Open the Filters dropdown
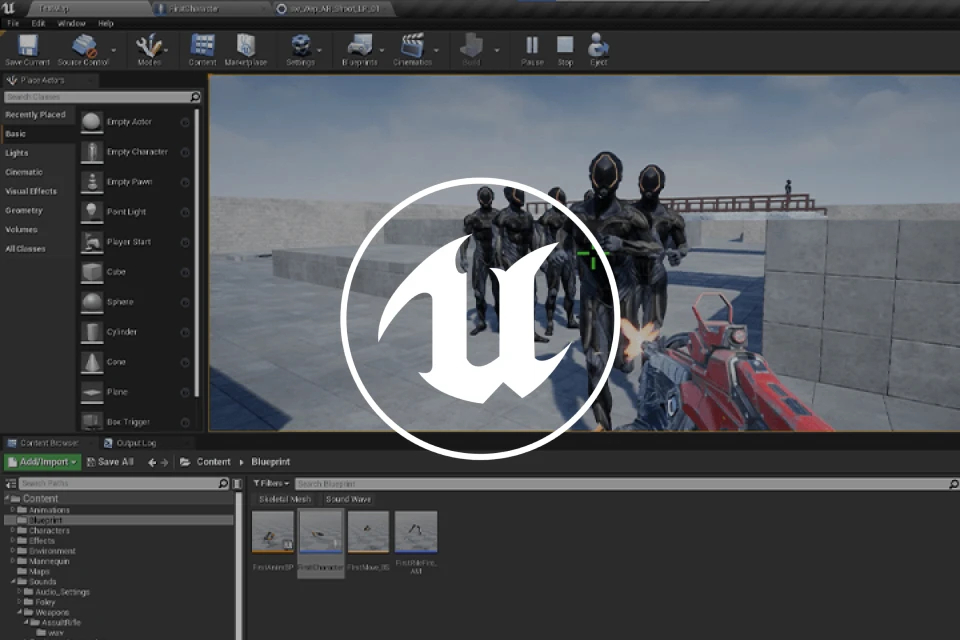Viewport: 960px width, 640px height. (271, 483)
